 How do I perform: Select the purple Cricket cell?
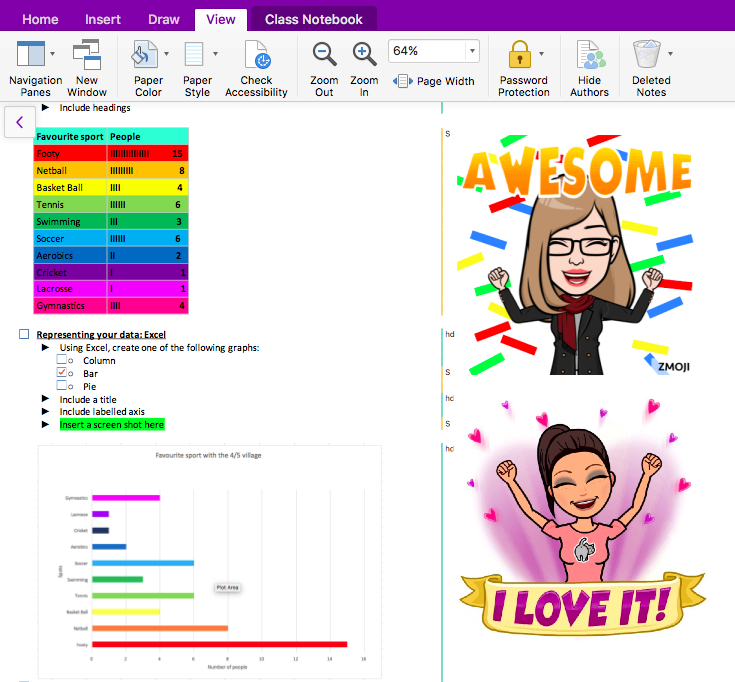[x=70, y=272]
